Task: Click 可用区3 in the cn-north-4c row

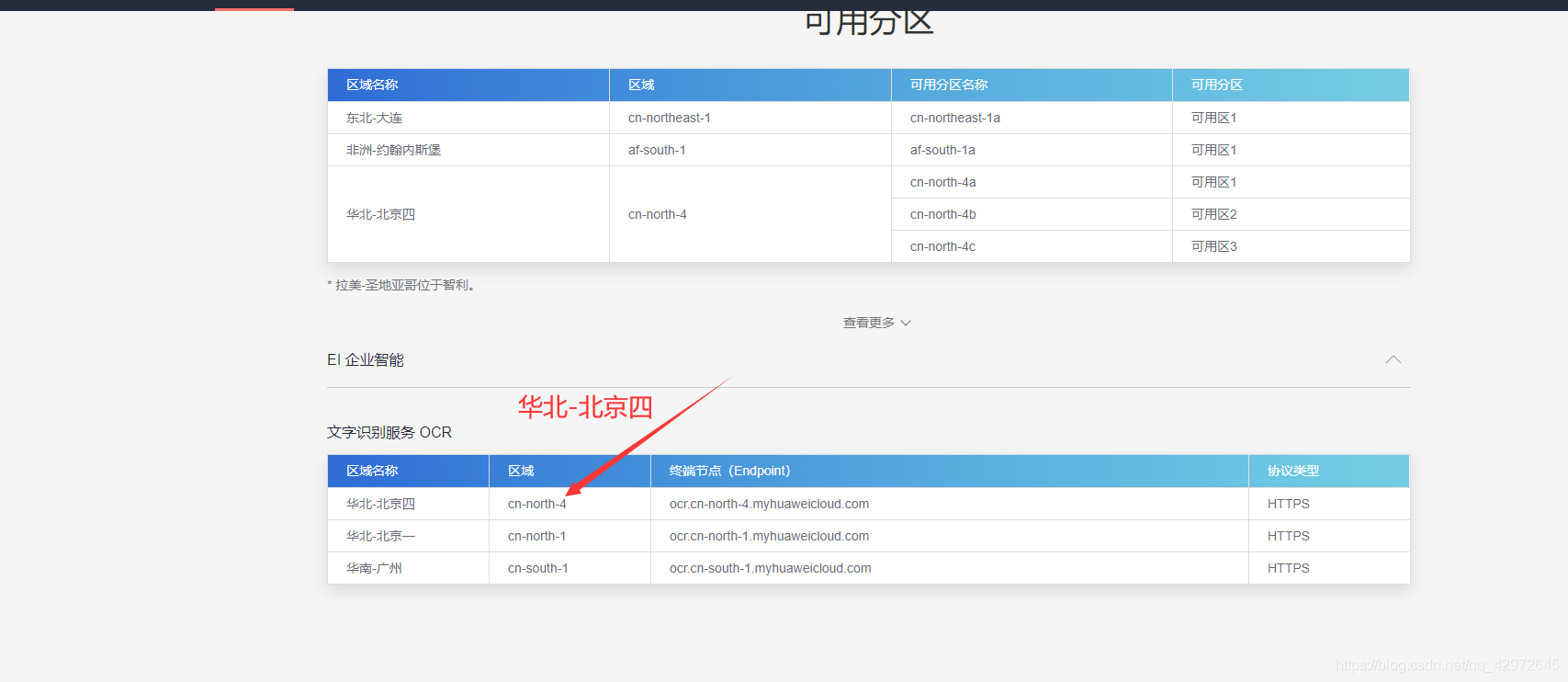Action: point(1214,246)
